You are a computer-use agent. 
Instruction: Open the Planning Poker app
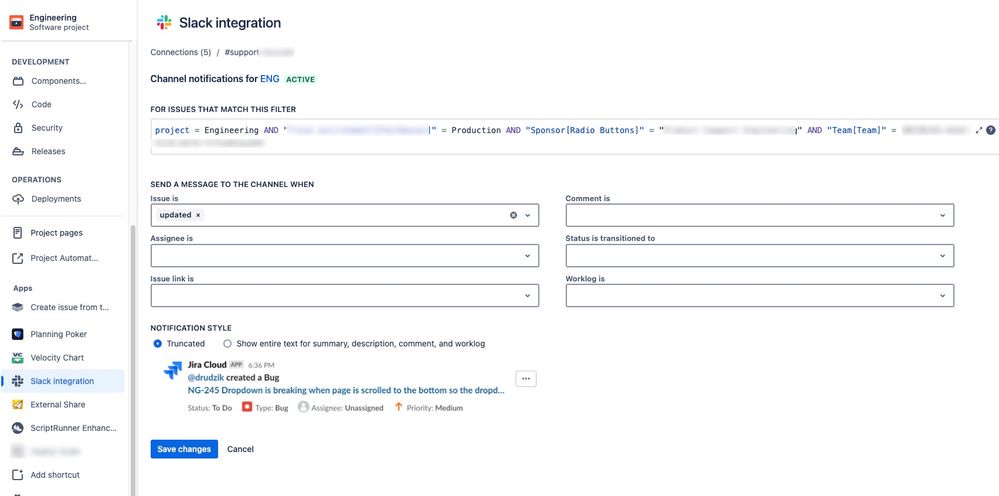pyautogui.click(x=59, y=334)
